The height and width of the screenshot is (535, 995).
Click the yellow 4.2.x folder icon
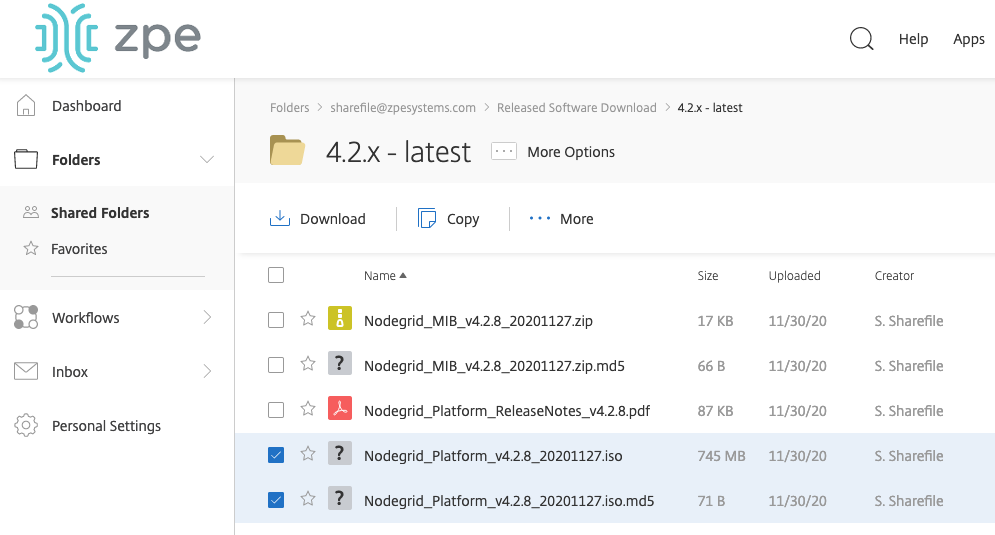(x=287, y=150)
